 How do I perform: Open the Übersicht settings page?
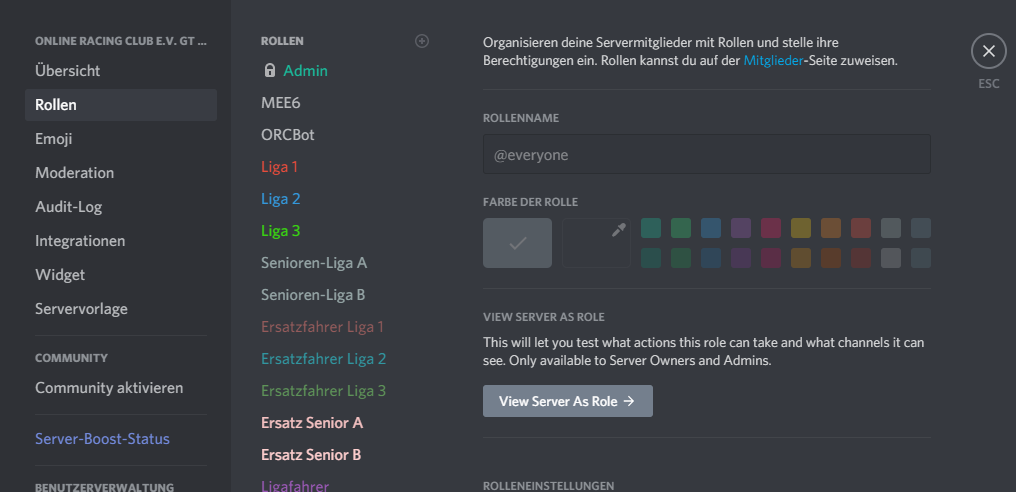tap(68, 71)
